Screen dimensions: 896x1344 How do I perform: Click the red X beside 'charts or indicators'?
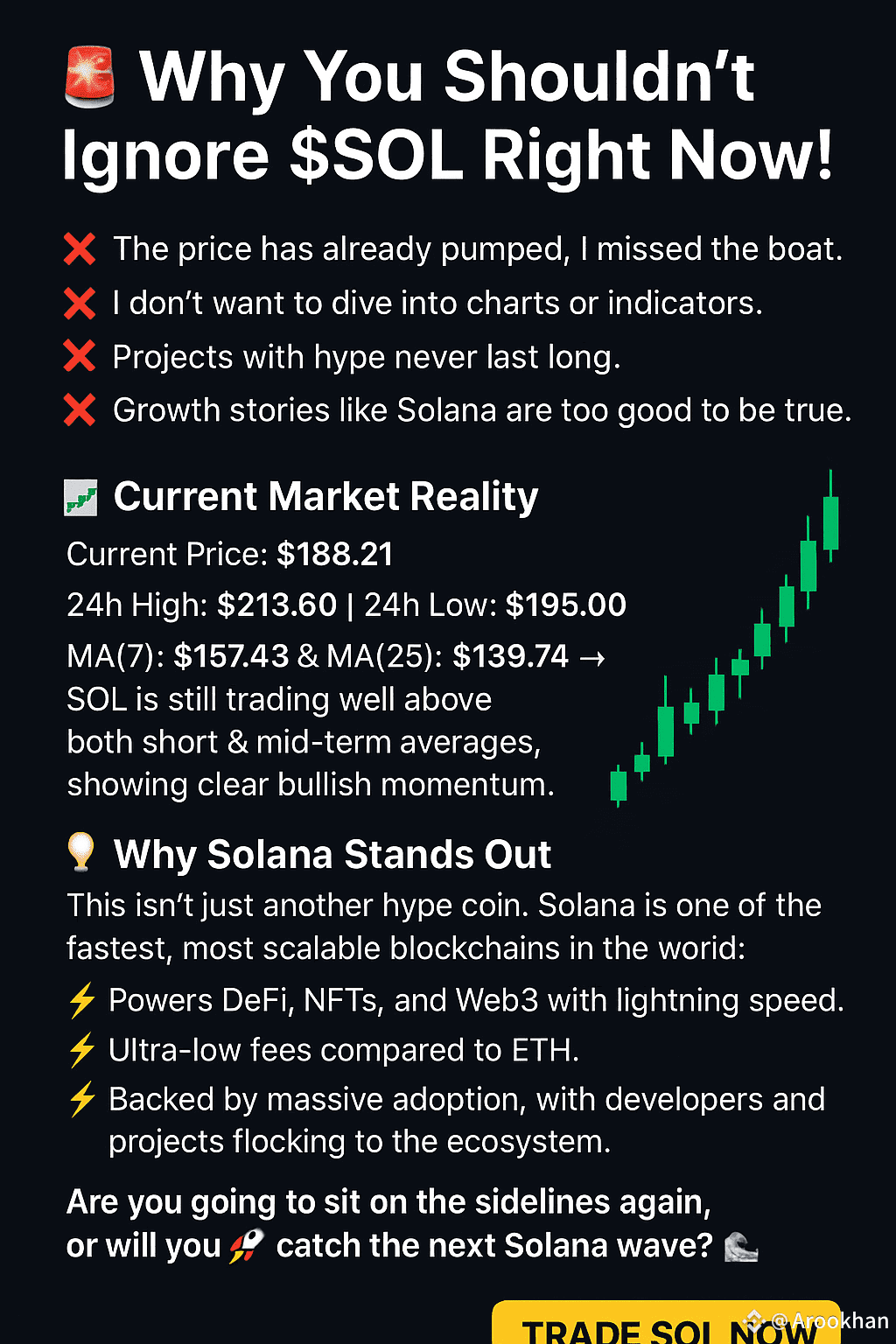80,304
